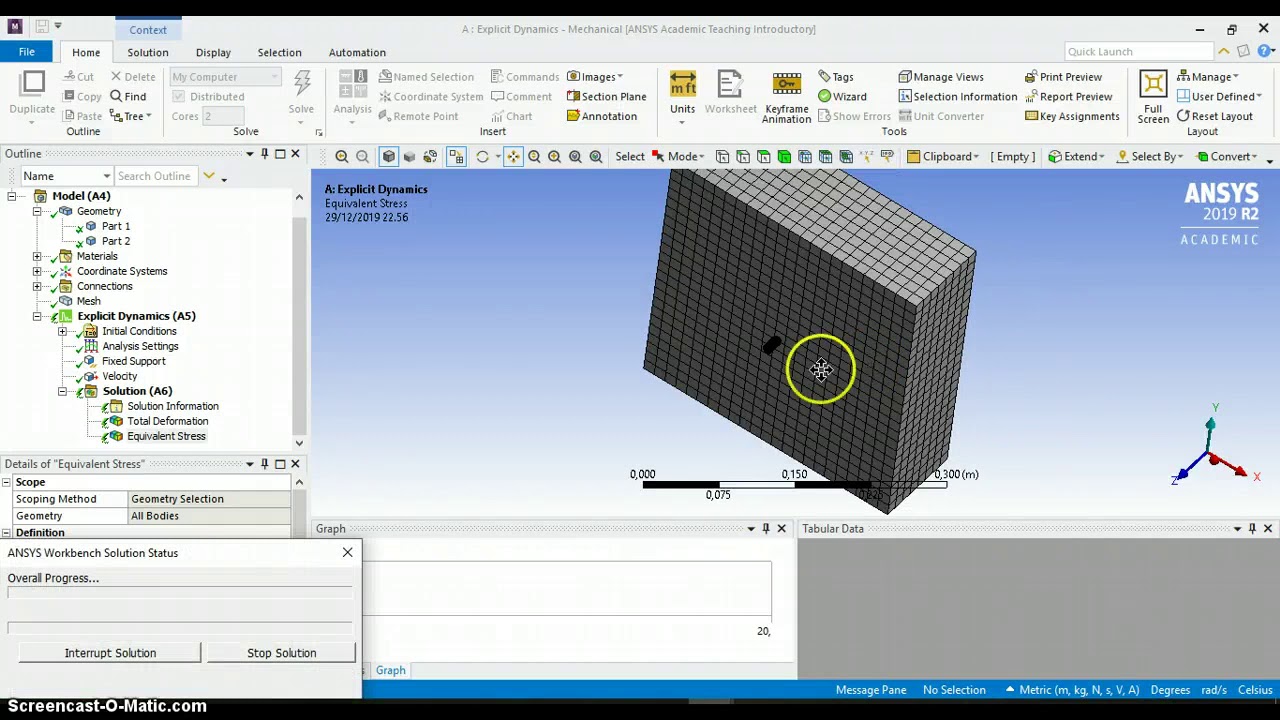Open the Mode selection dropdown
This screenshot has height=720, width=1280.
tap(678, 157)
